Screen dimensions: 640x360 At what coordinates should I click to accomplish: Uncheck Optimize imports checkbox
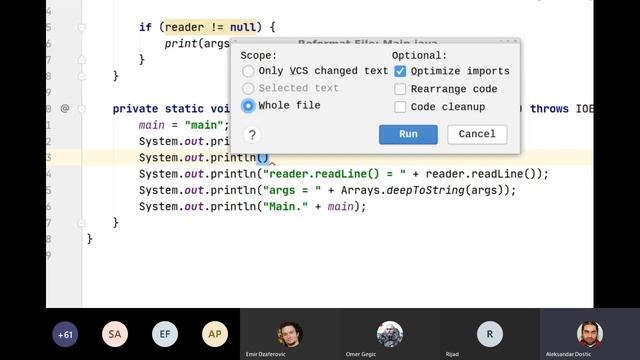click(x=400, y=71)
